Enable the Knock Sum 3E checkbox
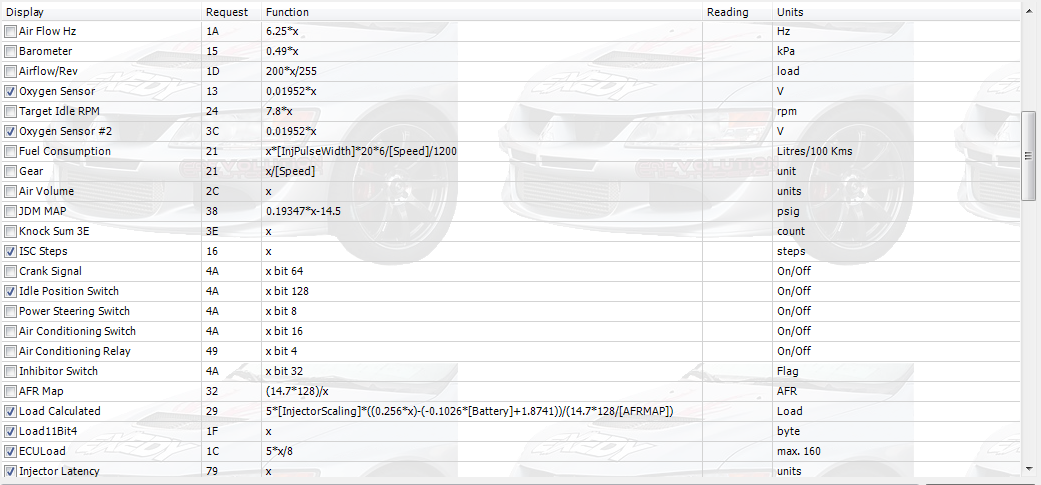1041x485 pixels. (11, 231)
